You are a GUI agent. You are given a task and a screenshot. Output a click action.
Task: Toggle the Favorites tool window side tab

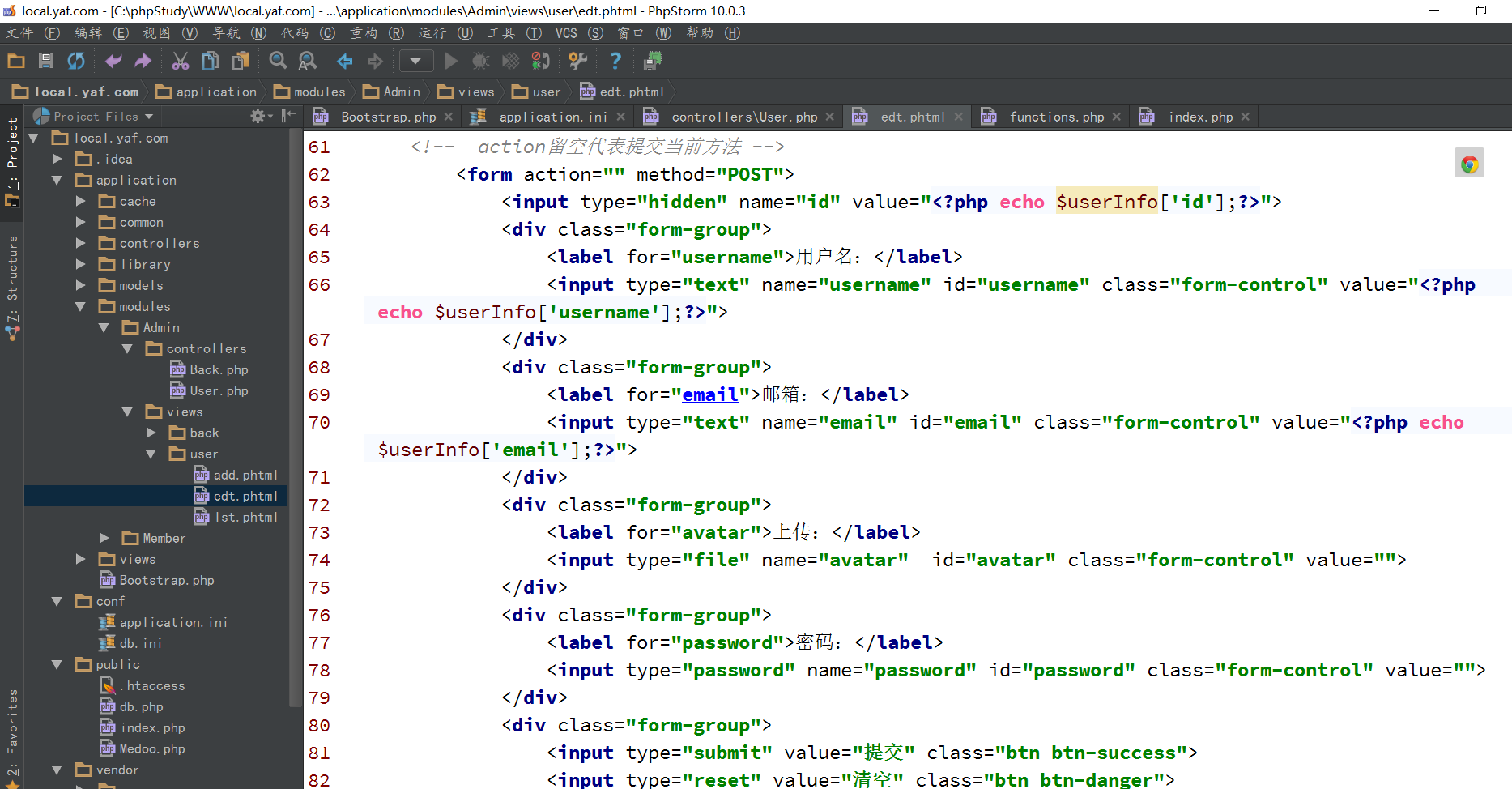12,729
